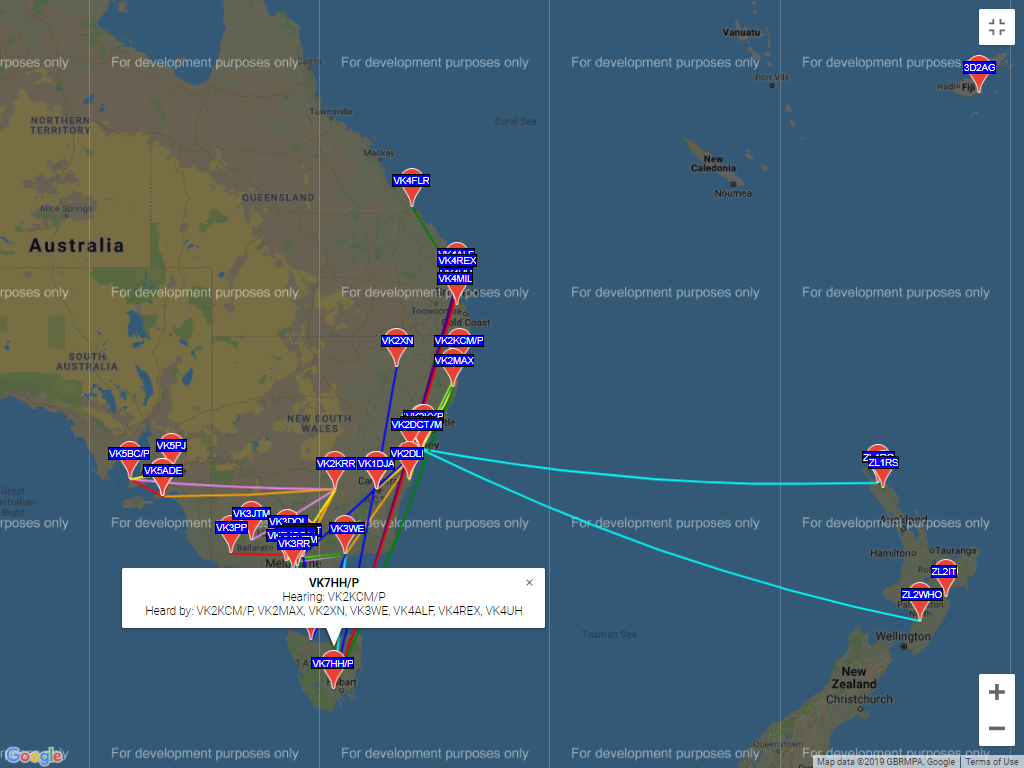The height and width of the screenshot is (768, 1024).
Task: Zoom out of the map
Action: pos(996,728)
